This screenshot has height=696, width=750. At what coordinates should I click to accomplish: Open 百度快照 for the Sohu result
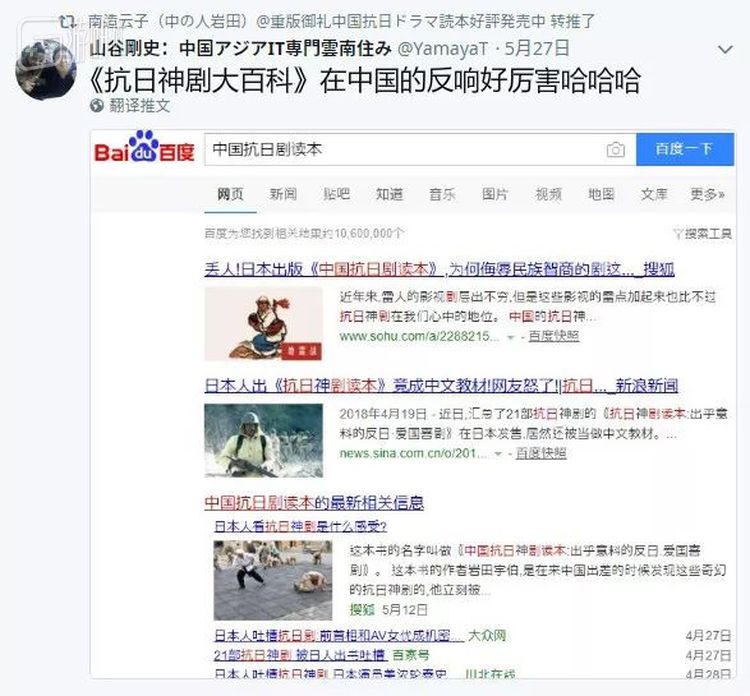tap(553, 336)
